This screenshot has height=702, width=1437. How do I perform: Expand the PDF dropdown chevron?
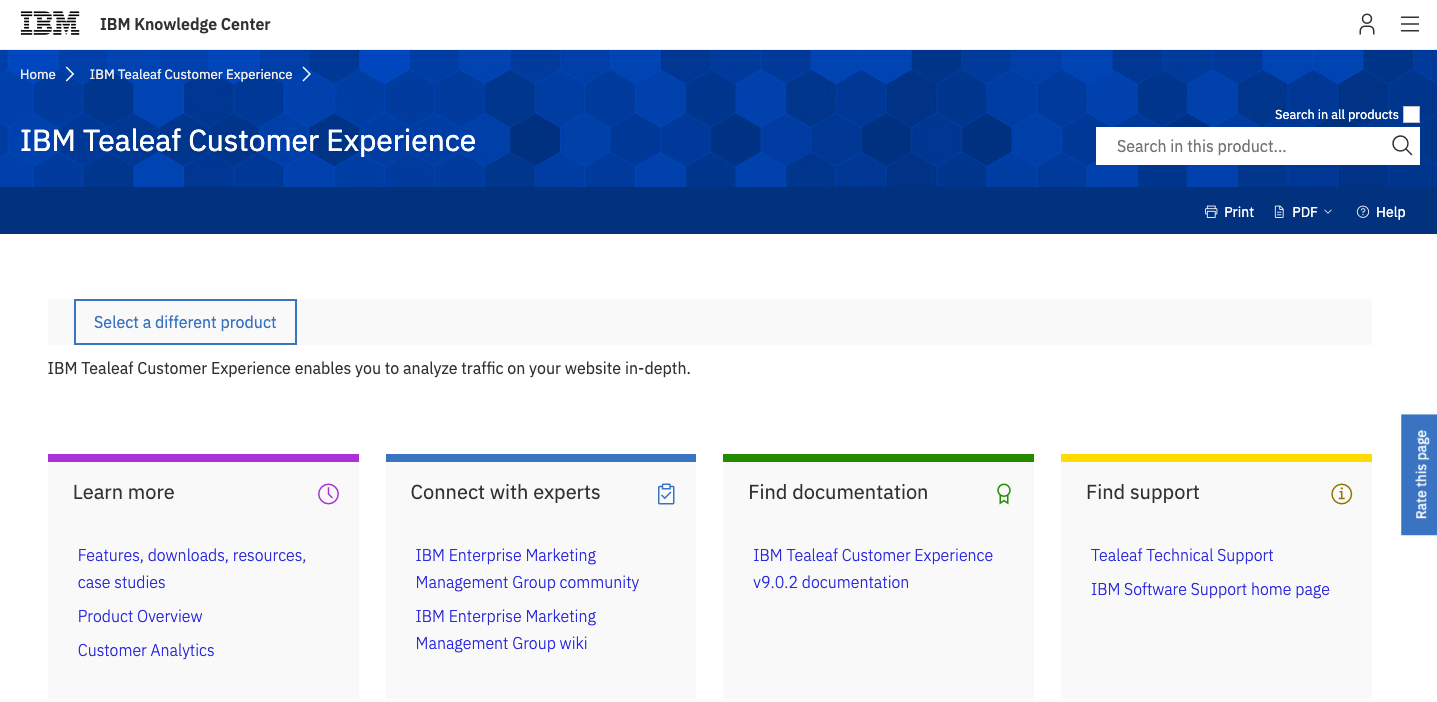pos(1328,212)
